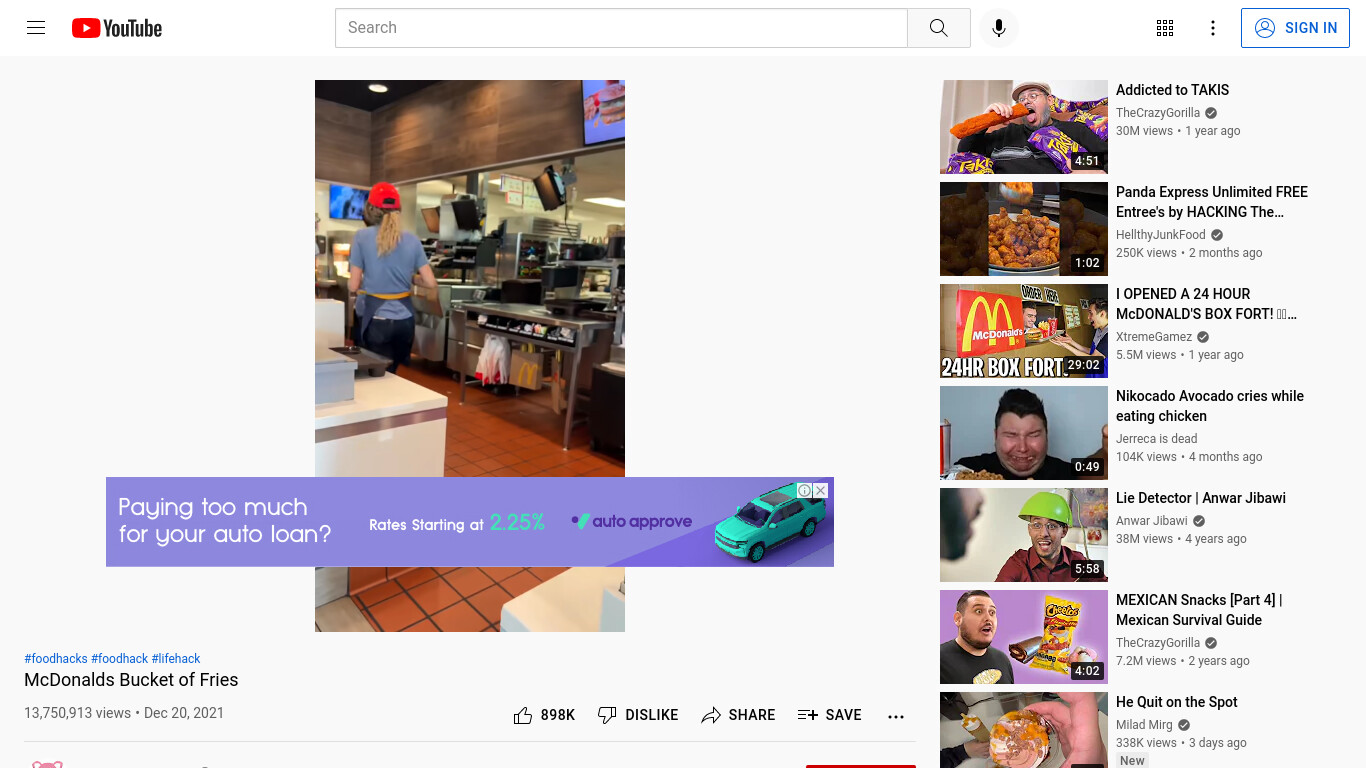Open MEXICAN Snacks Part 4 thumbnail
Viewport: 1366px width, 768px height.
click(1024, 637)
